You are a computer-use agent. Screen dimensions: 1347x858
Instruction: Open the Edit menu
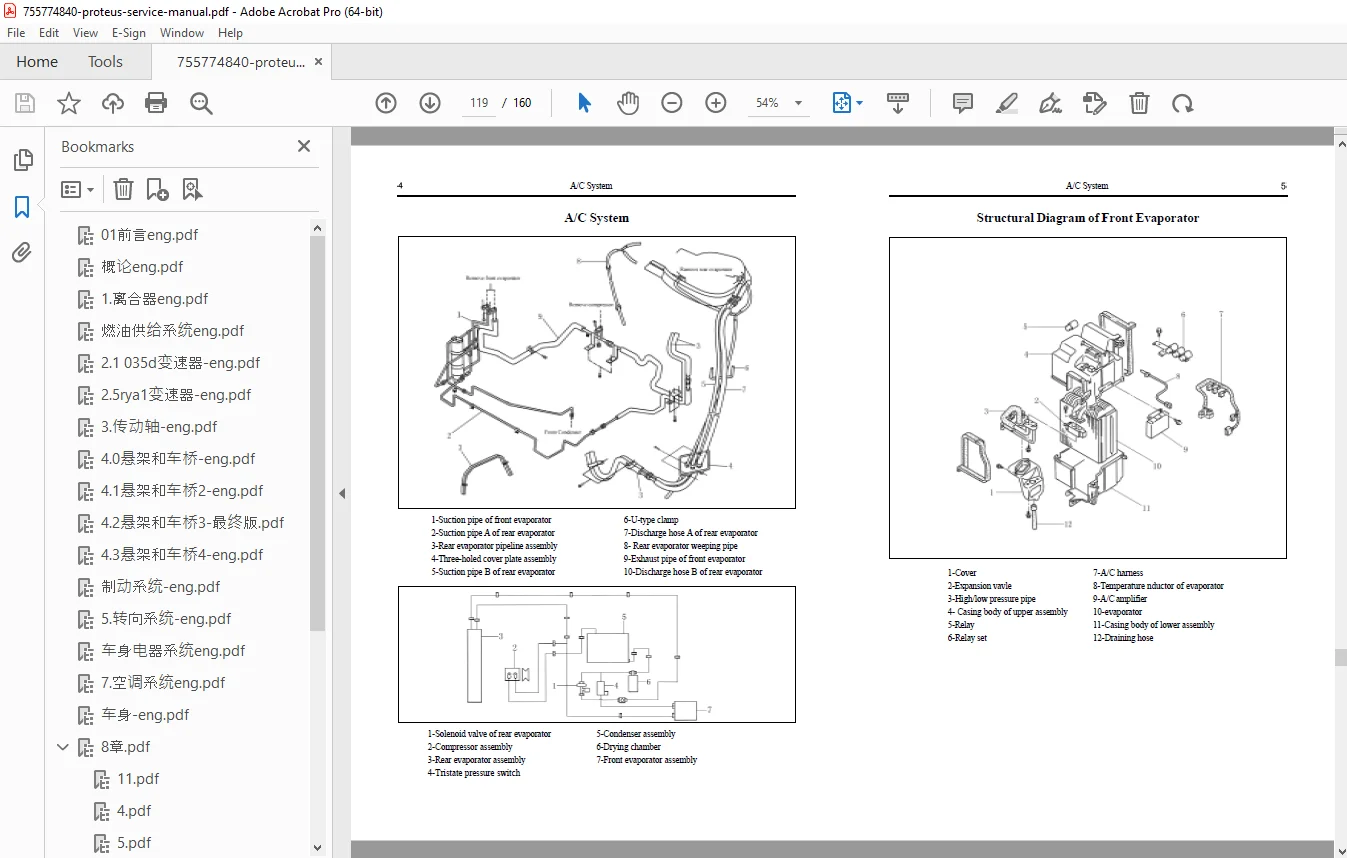(x=49, y=33)
